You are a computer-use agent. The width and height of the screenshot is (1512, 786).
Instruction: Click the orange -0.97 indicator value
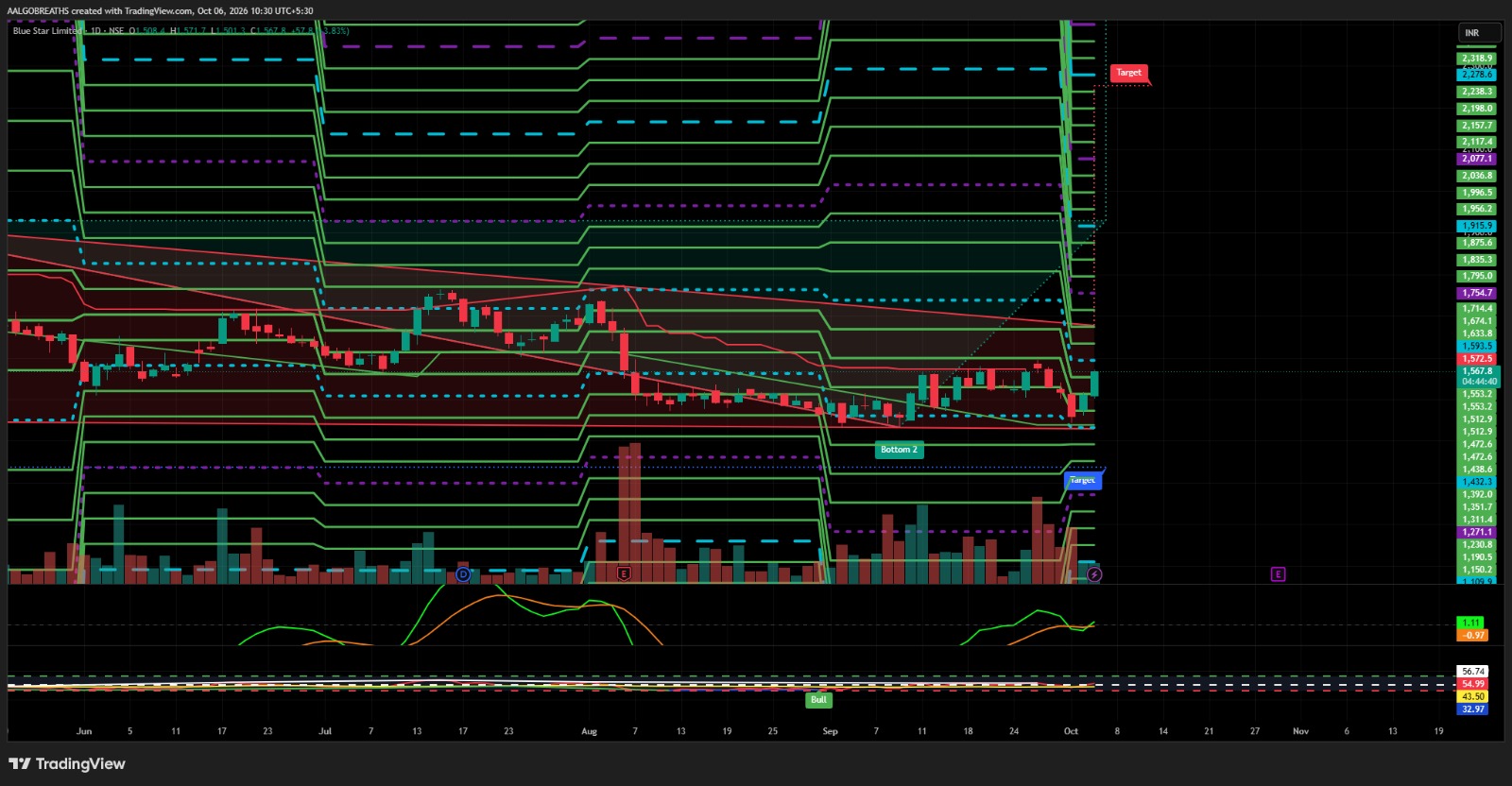pyautogui.click(x=1474, y=636)
